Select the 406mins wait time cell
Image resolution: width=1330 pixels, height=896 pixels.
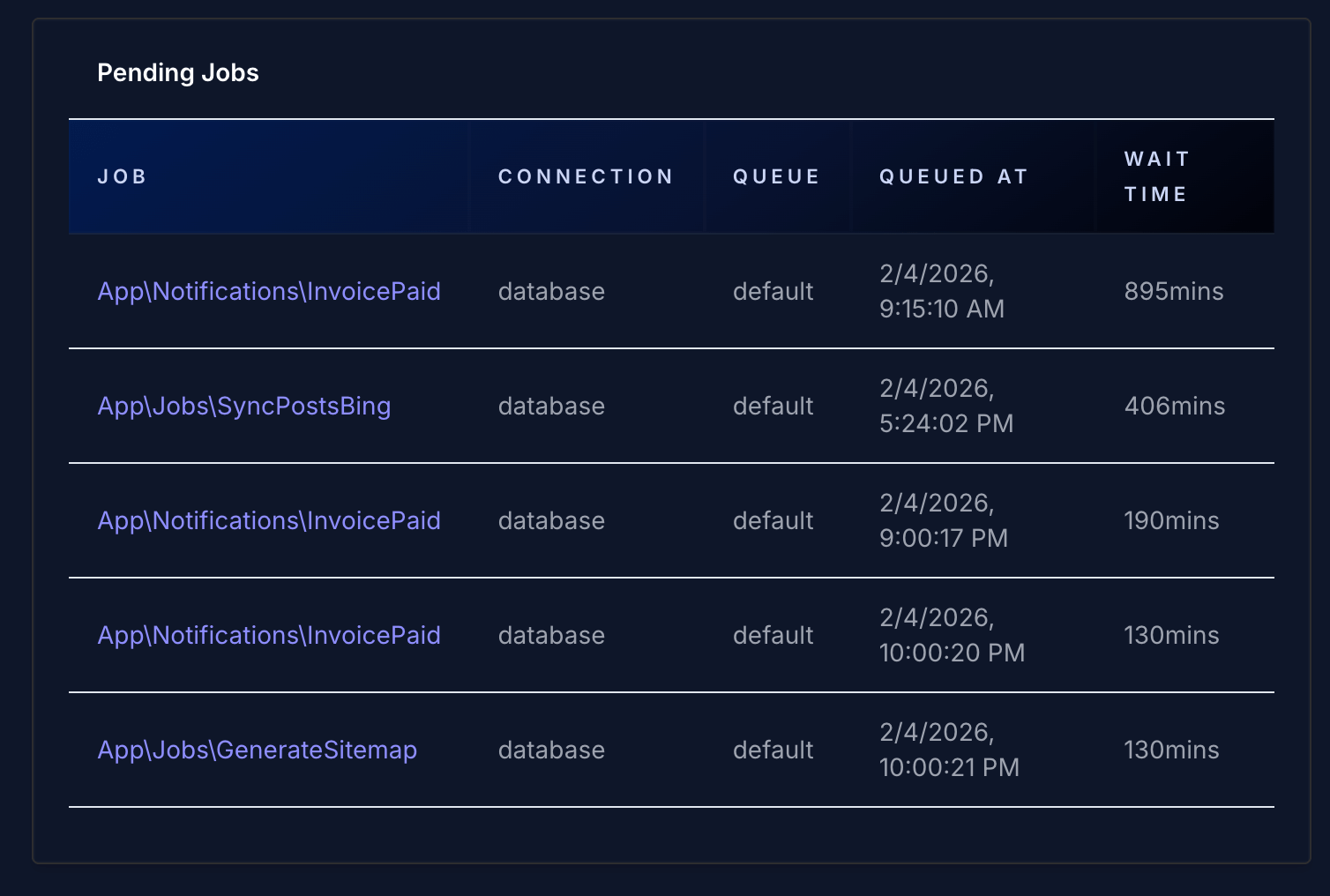click(1174, 406)
